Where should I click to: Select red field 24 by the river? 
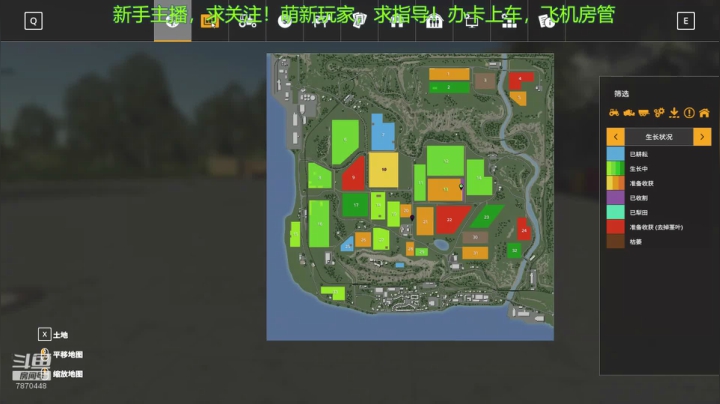pos(523,230)
